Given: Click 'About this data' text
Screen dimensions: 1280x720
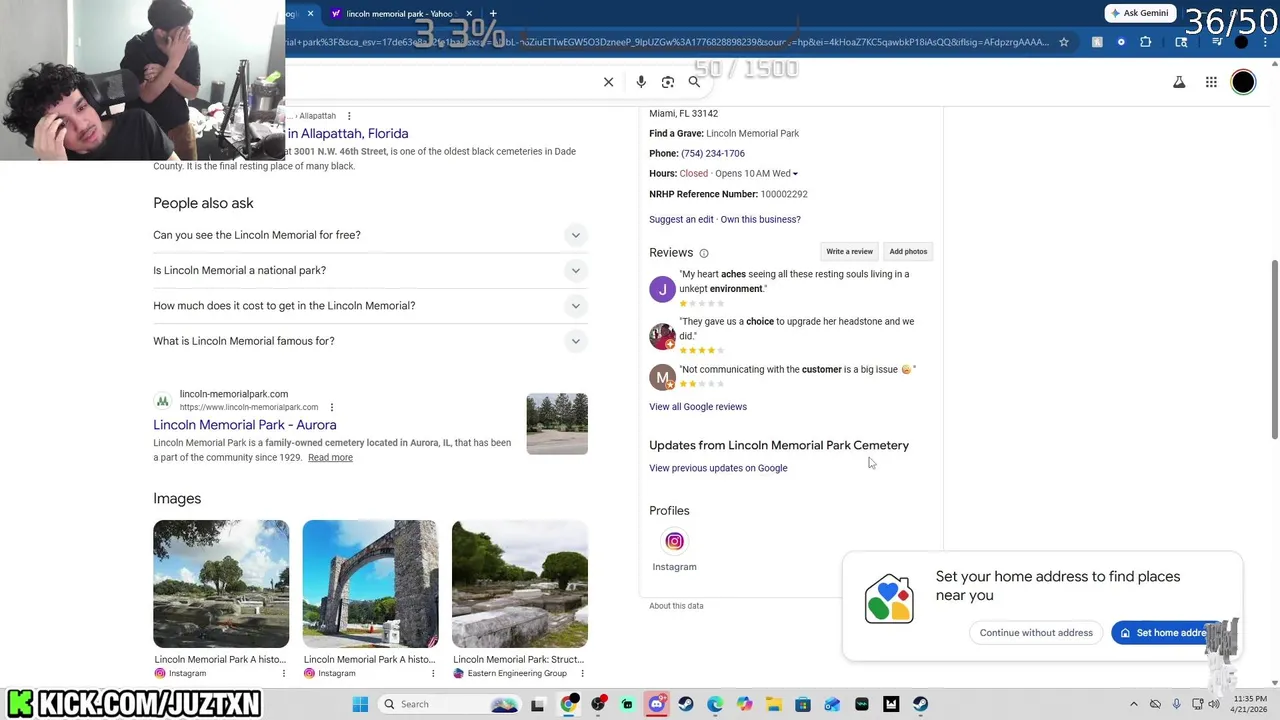Looking at the screenshot, I should pos(676,606).
